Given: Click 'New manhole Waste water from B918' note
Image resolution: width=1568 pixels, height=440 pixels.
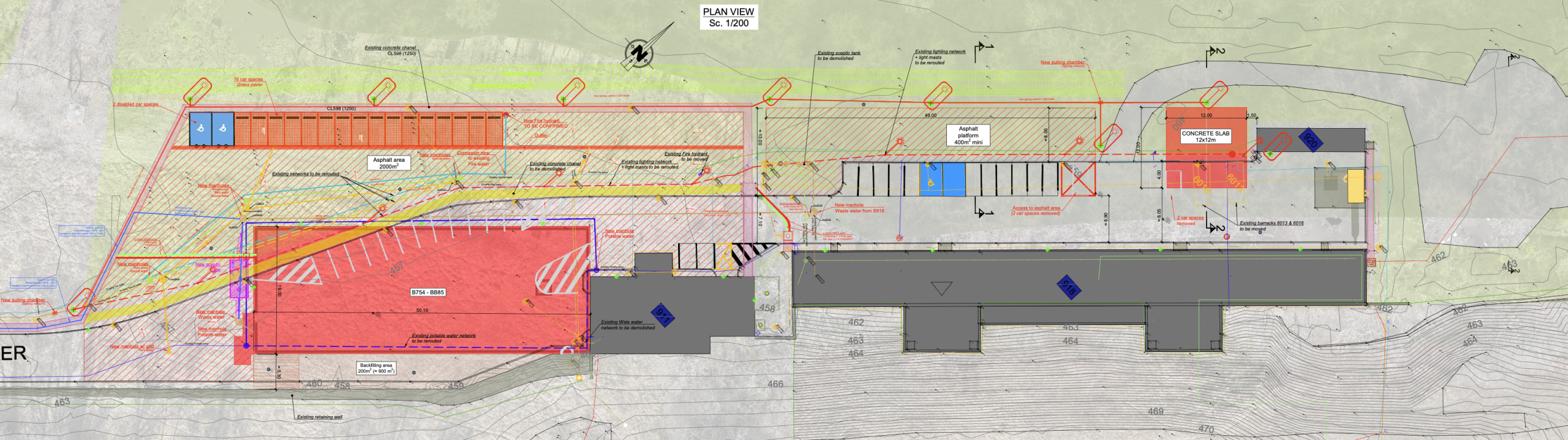Looking at the screenshot, I should pos(859,208).
